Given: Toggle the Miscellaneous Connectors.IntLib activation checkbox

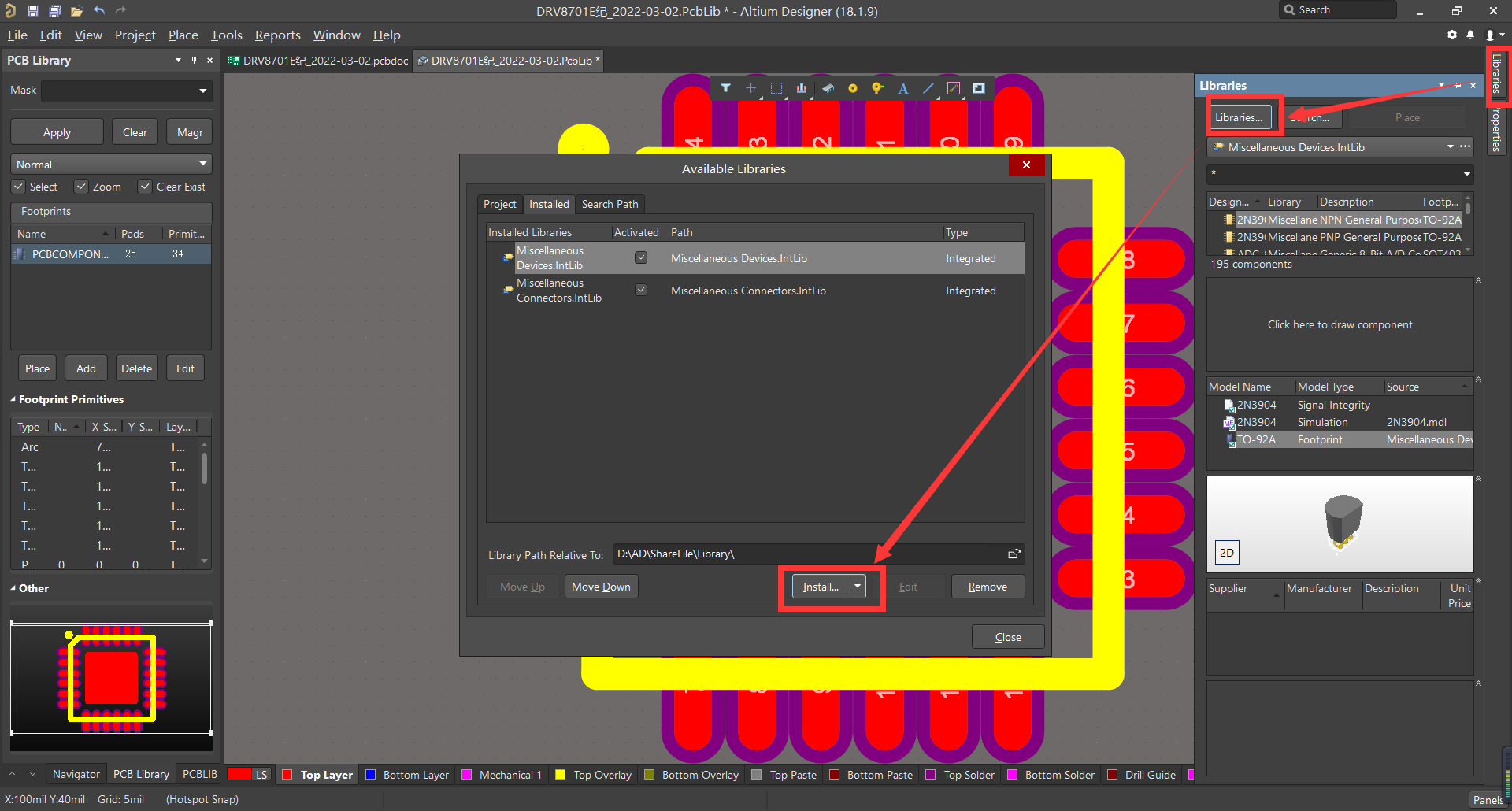Looking at the screenshot, I should tap(641, 289).
